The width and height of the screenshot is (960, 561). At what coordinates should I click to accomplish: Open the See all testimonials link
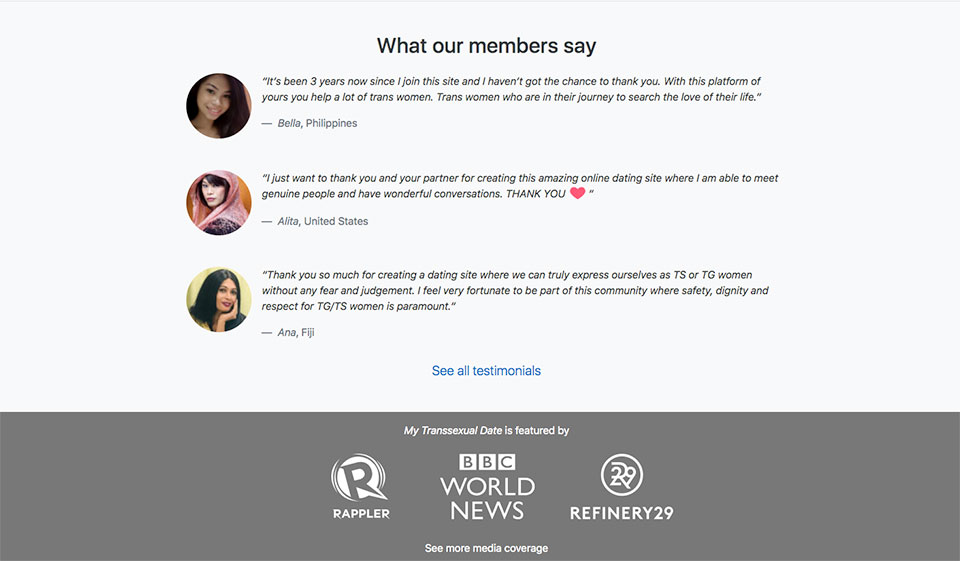pyautogui.click(x=486, y=371)
